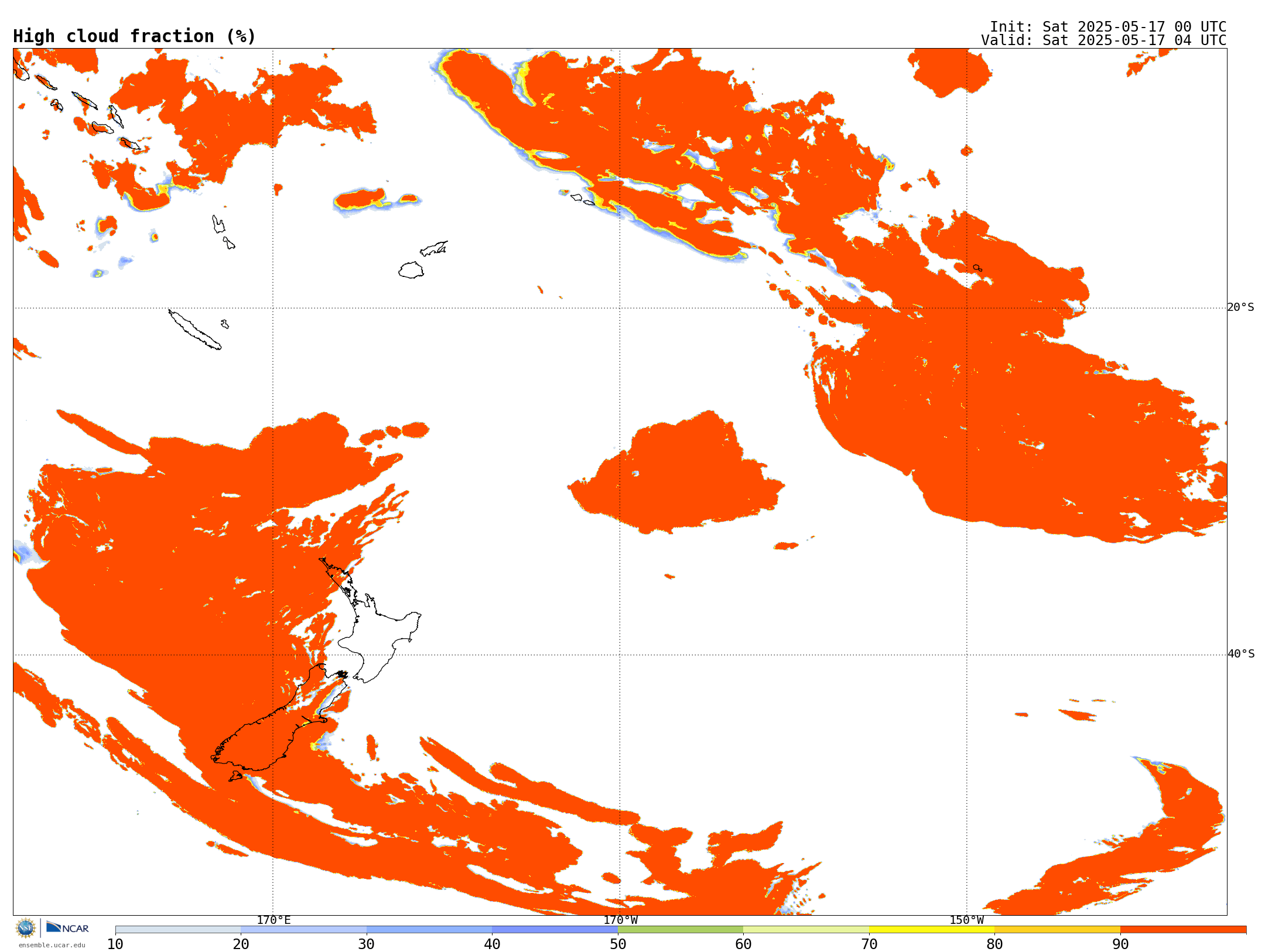Click the colorbar tick label 20

coord(241,944)
